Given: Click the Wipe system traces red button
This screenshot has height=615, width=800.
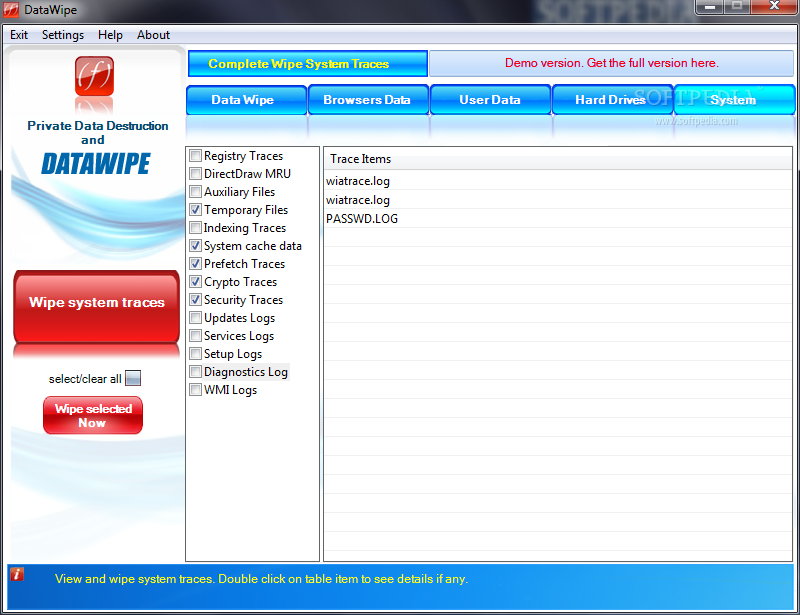Looking at the screenshot, I should pyautogui.click(x=96, y=306).
